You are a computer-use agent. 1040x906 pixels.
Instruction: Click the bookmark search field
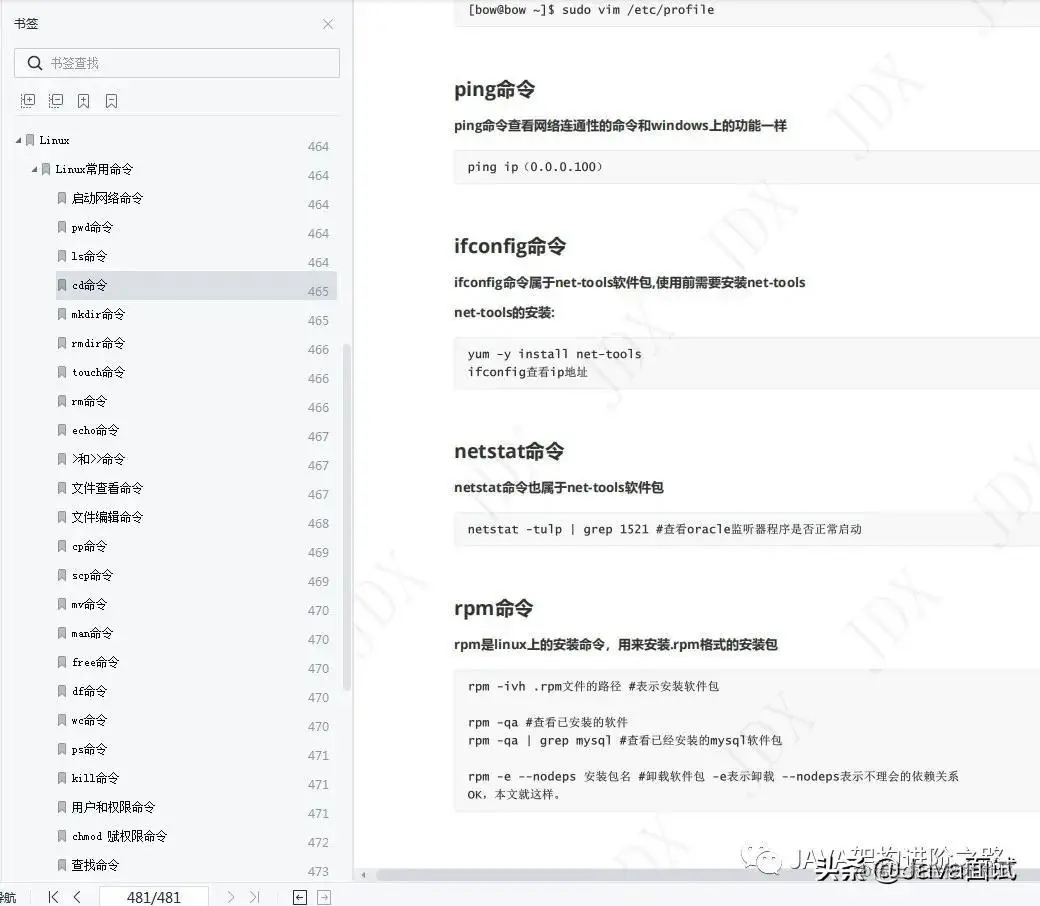pyautogui.click(x=176, y=63)
